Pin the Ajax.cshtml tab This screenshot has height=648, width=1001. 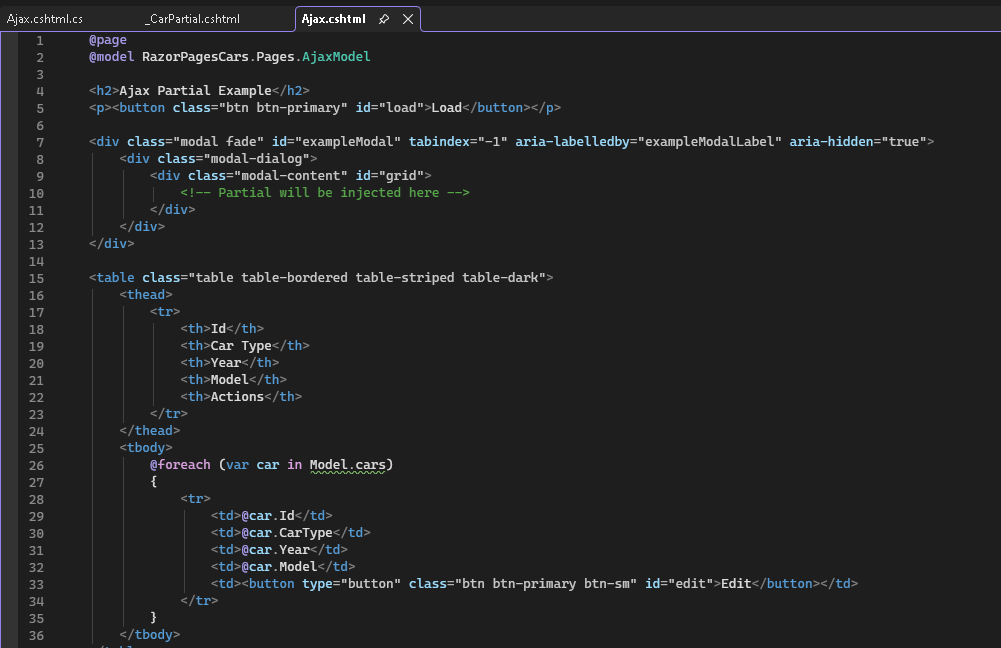click(384, 19)
